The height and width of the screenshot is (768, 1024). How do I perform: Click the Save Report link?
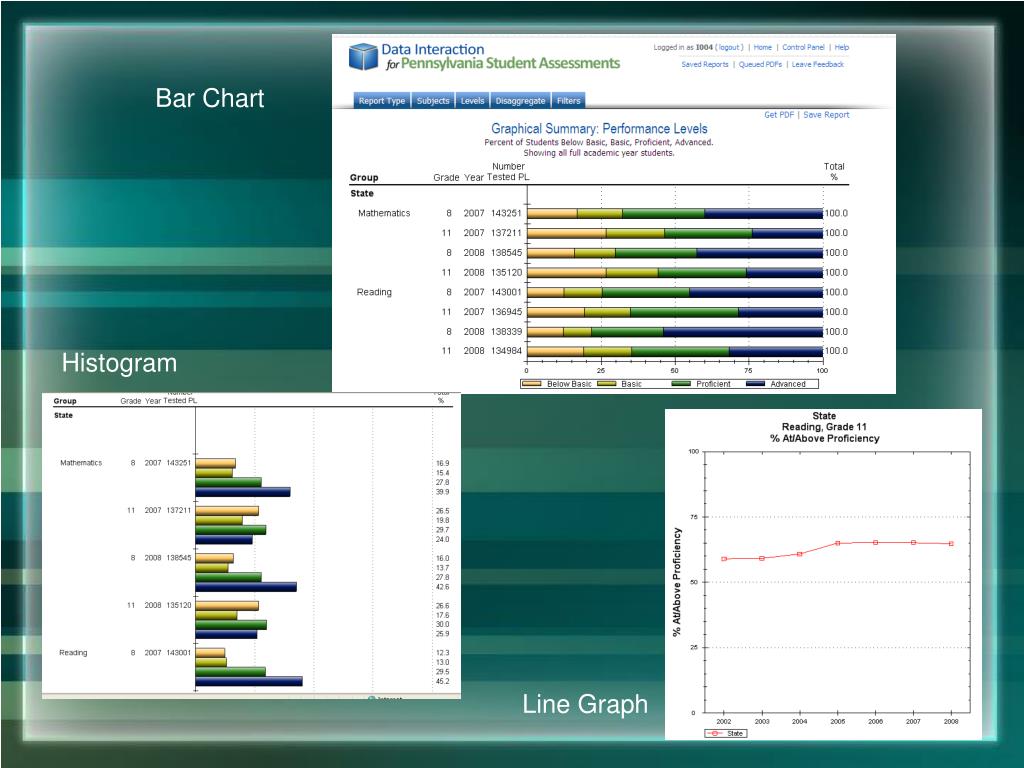point(826,114)
